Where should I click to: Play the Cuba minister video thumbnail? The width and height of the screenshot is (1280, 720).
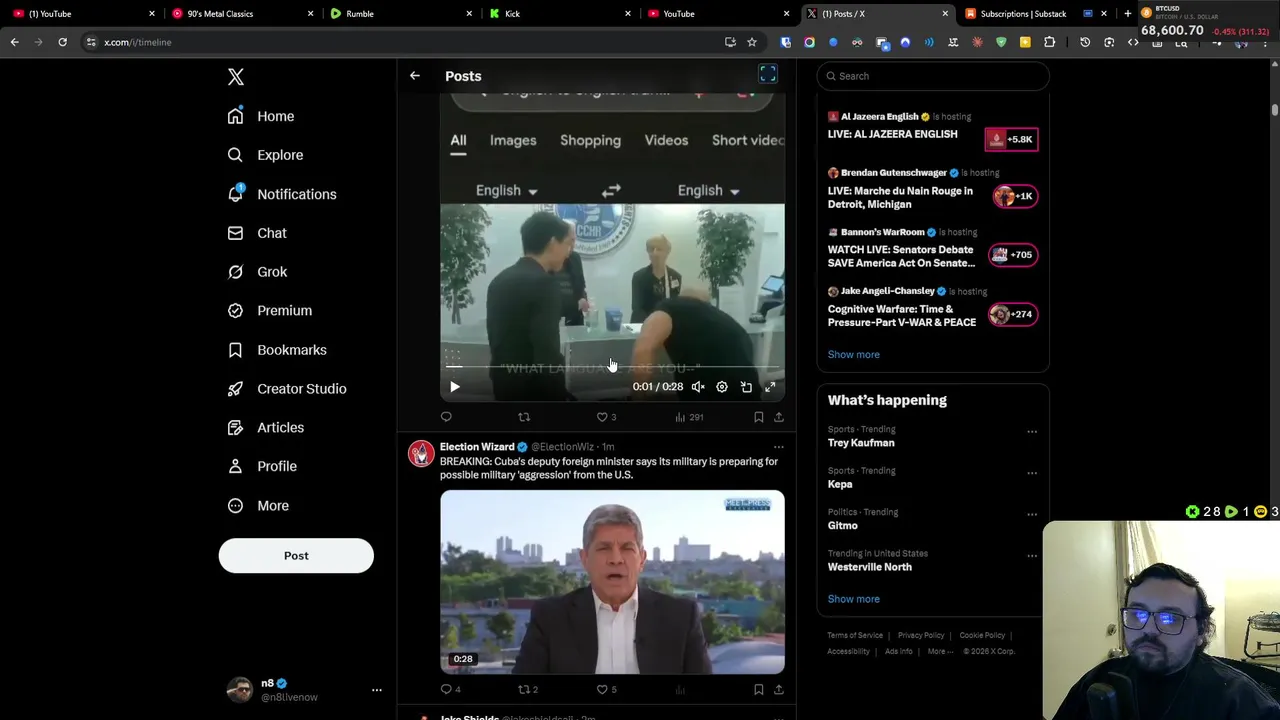pyautogui.click(x=612, y=582)
